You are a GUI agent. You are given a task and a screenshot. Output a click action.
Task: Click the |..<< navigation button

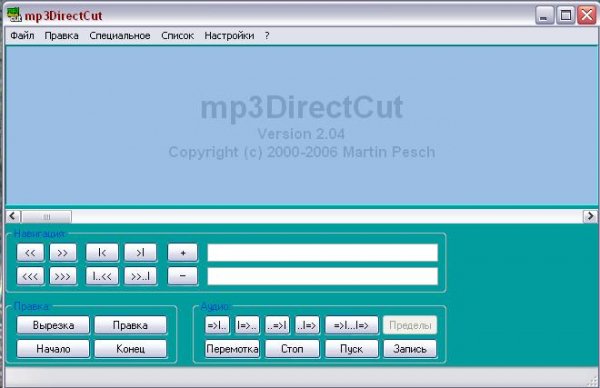(x=102, y=276)
